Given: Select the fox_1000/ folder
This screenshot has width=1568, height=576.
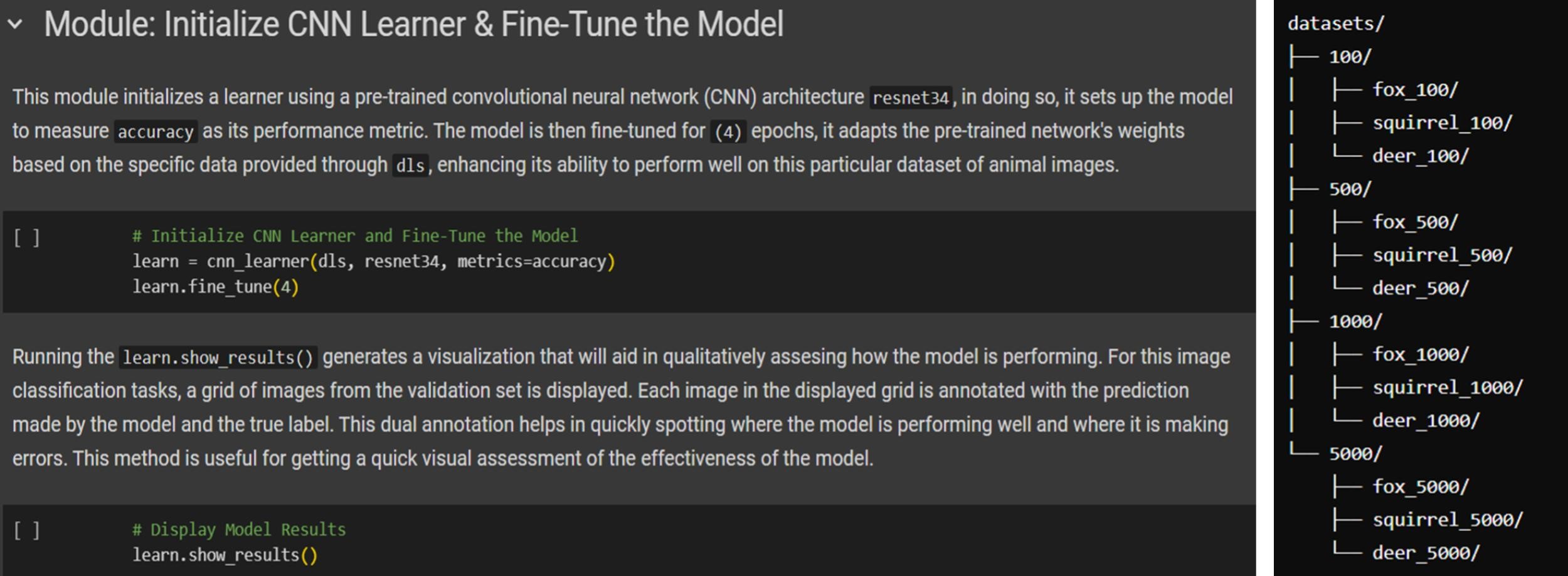Looking at the screenshot, I should click(x=1421, y=355).
